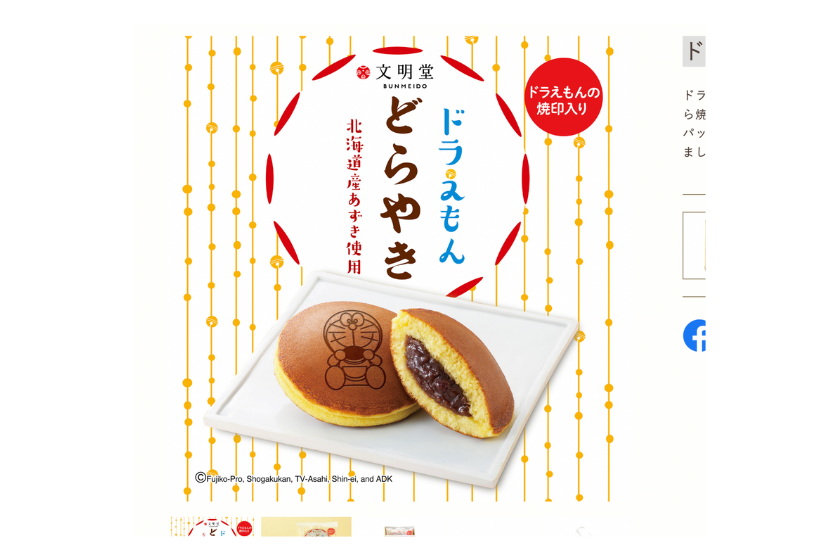Open the main Doraemon dorayaki product image
Image resolution: width=840 pixels, height=560 pixels.
398,268
